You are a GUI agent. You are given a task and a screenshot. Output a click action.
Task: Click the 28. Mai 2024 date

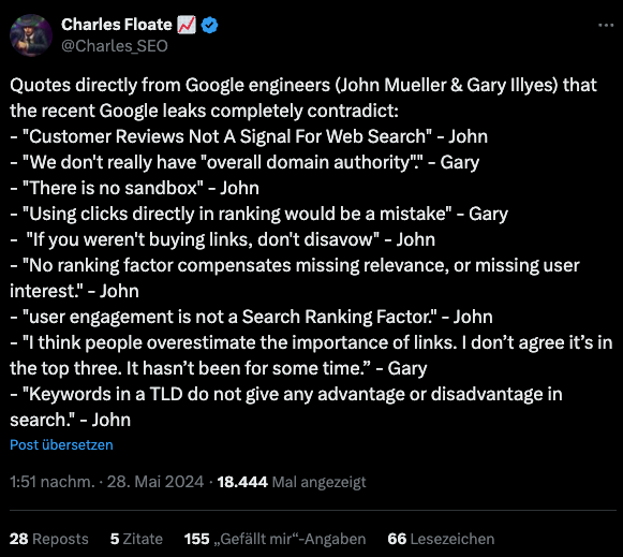coord(155,482)
